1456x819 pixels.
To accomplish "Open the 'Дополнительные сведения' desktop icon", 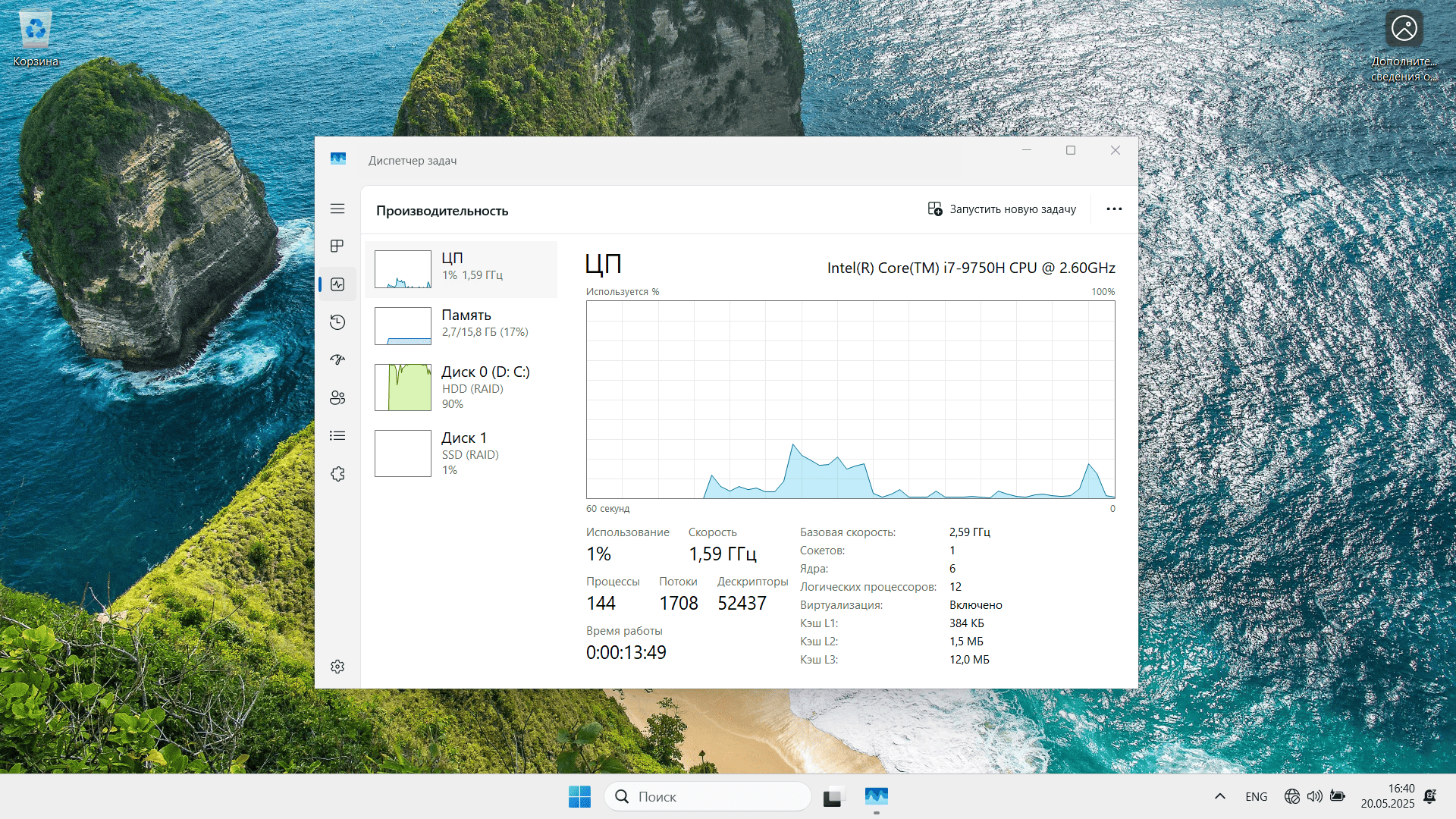I will point(1404,45).
